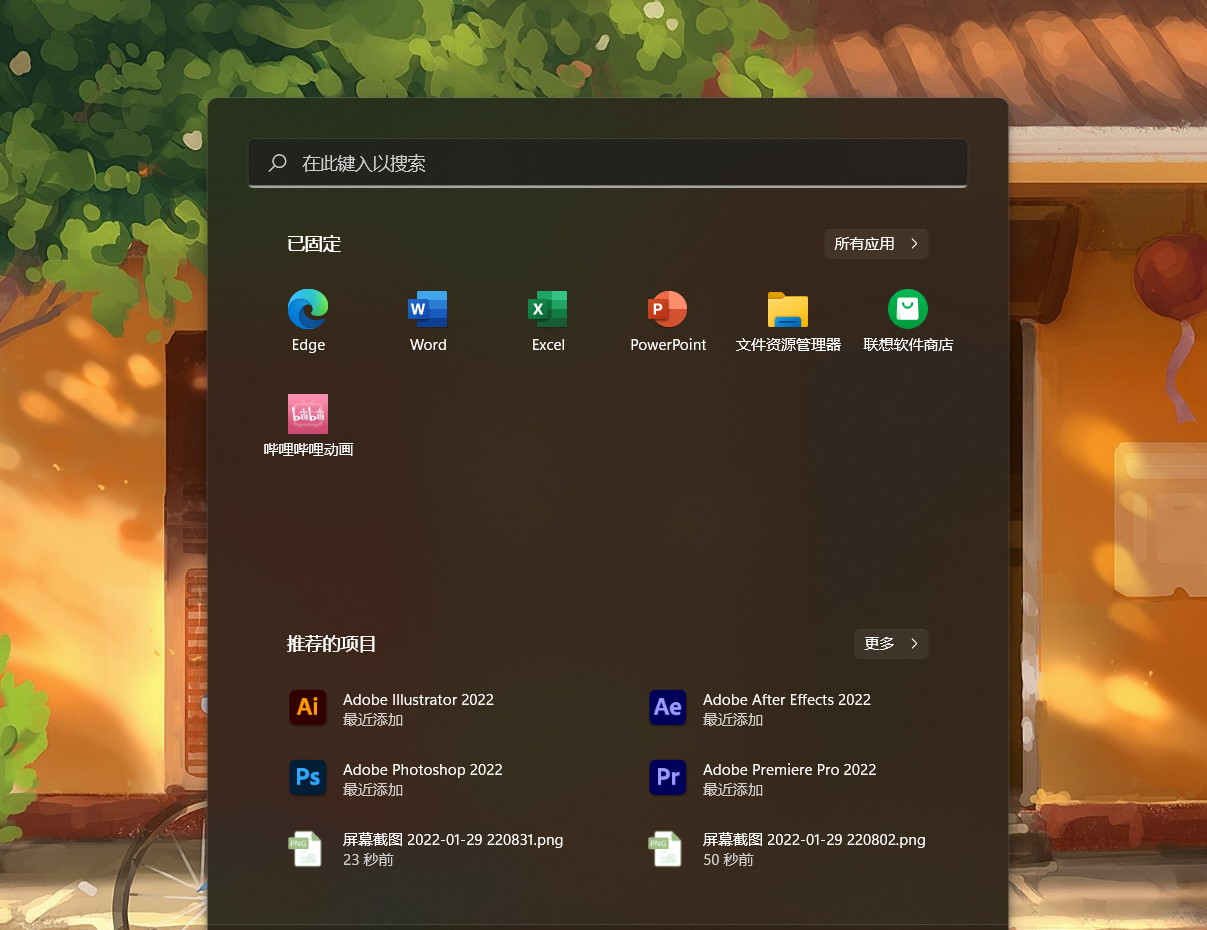The image size is (1207, 930).
Task: Click the Adobe Illustrator 2022 text
Action: [x=418, y=700]
